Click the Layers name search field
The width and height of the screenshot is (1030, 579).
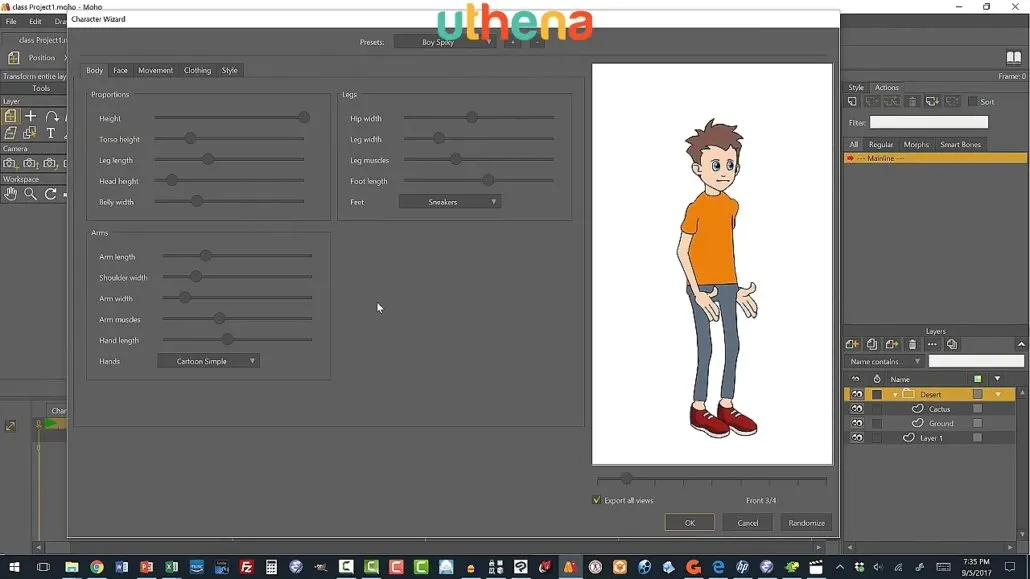[976, 361]
